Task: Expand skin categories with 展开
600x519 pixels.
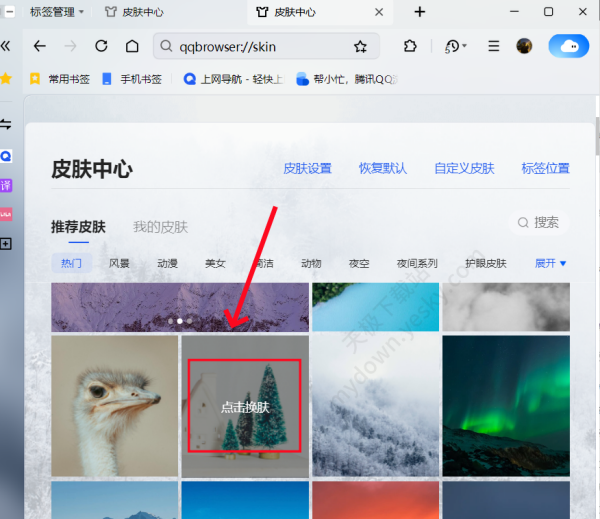Action: (x=551, y=263)
